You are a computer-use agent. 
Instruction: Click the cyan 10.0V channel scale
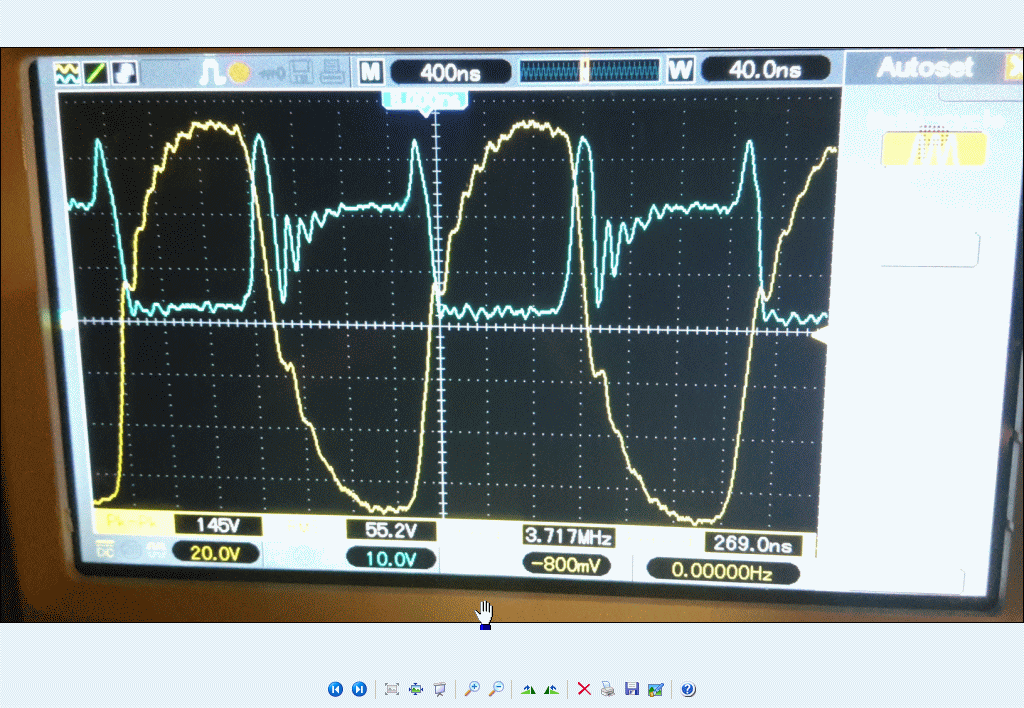tap(390, 559)
